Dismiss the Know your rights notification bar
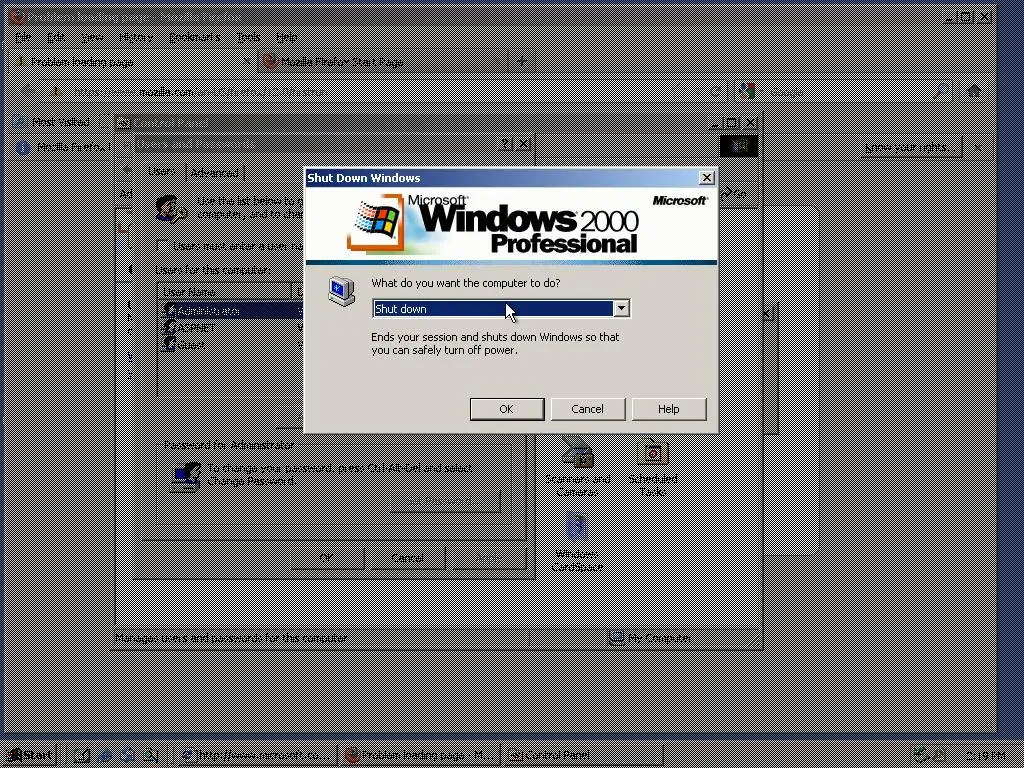This screenshot has width=1024, height=768. [x=978, y=148]
